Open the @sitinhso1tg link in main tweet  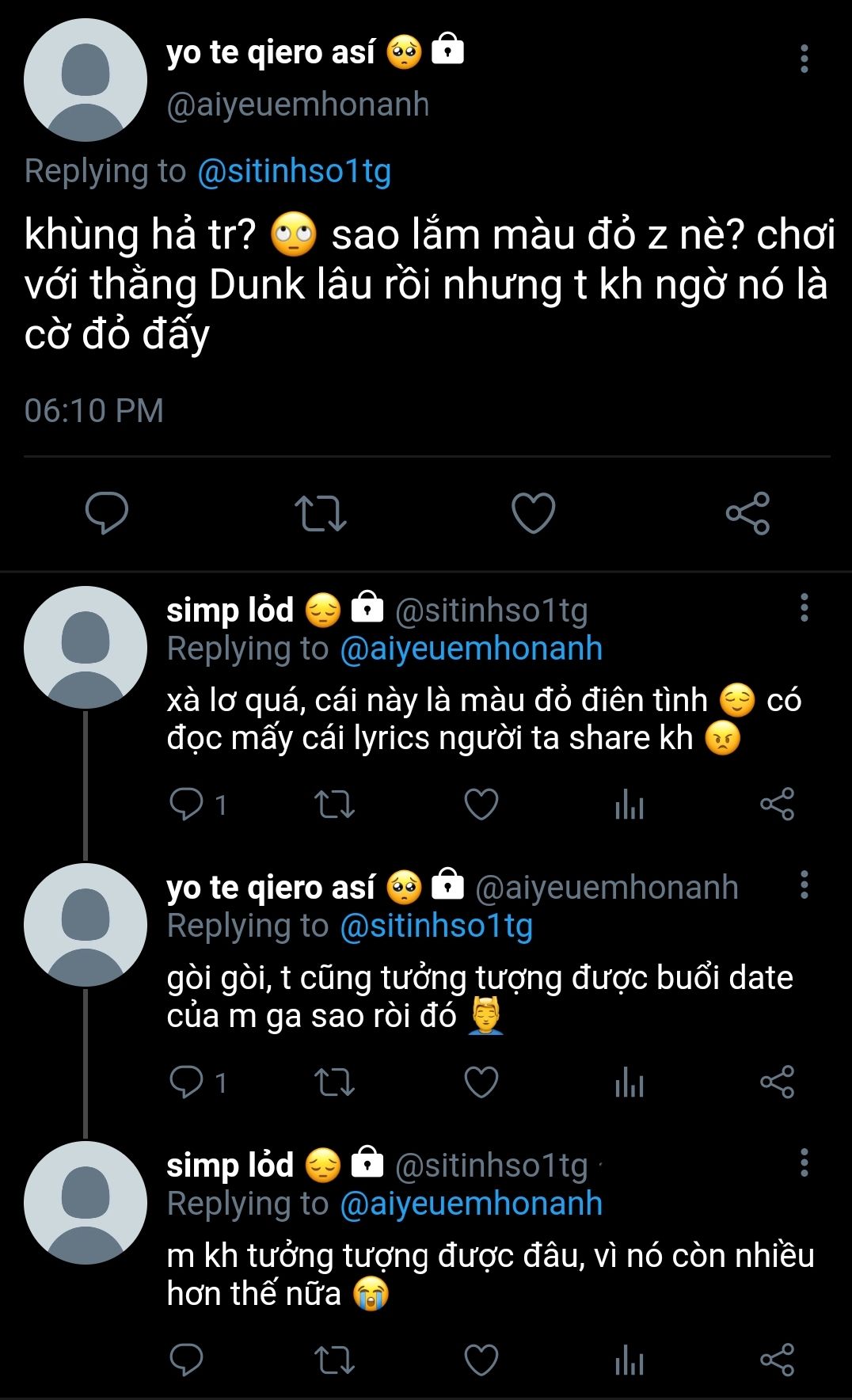(294, 171)
